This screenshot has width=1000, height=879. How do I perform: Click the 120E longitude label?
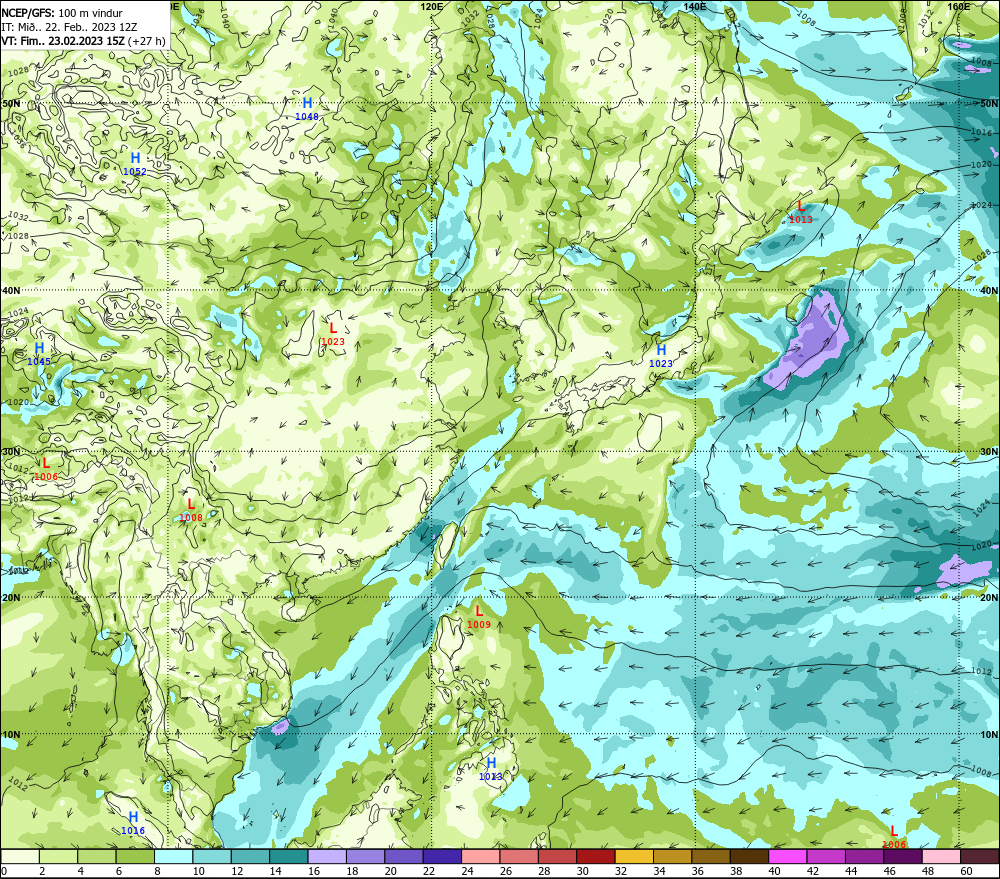(432, 6)
